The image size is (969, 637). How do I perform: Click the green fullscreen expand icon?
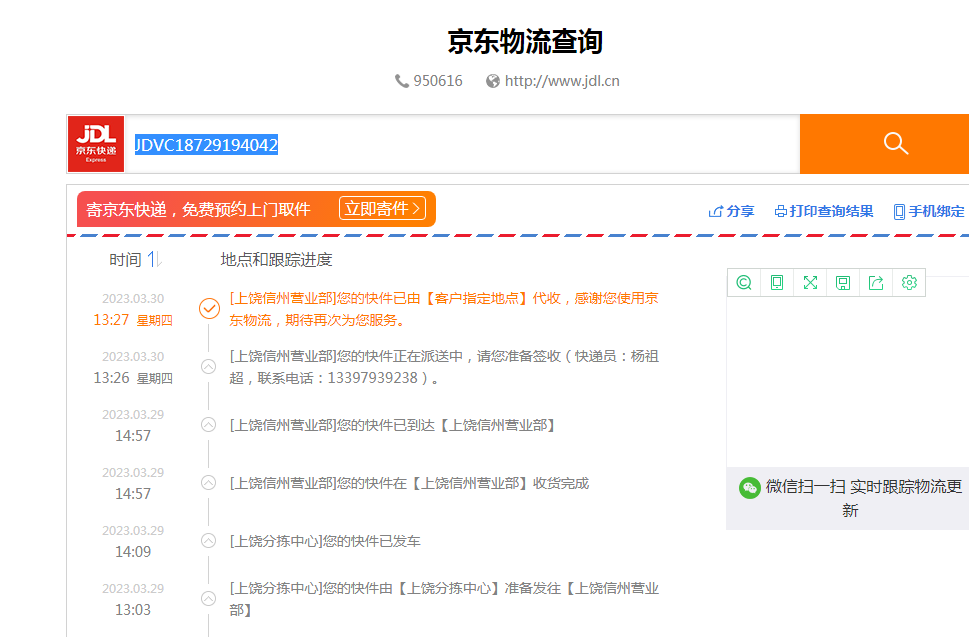(x=810, y=282)
